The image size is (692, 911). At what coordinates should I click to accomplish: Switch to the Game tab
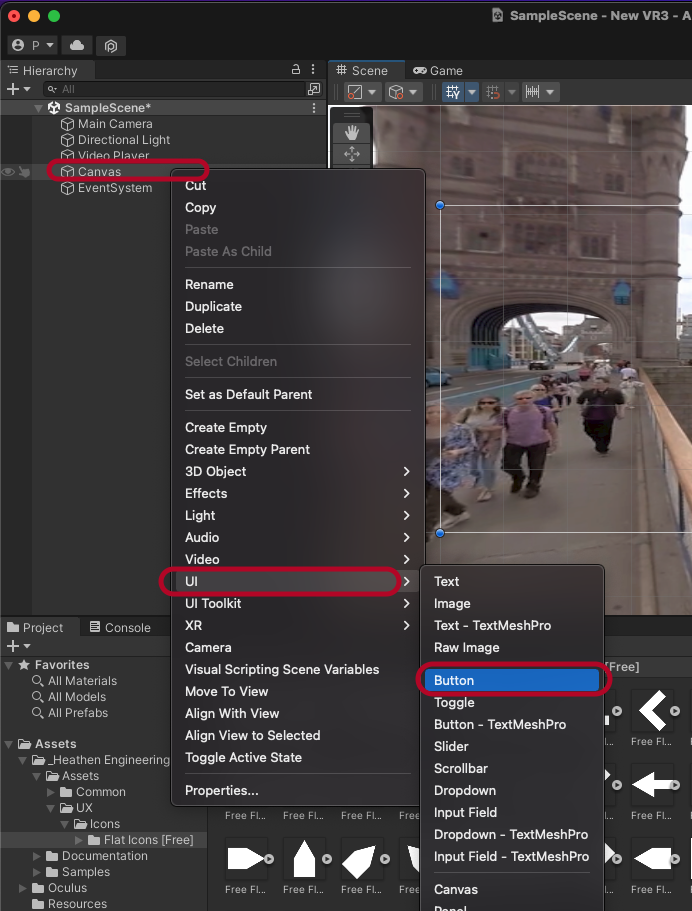point(438,70)
